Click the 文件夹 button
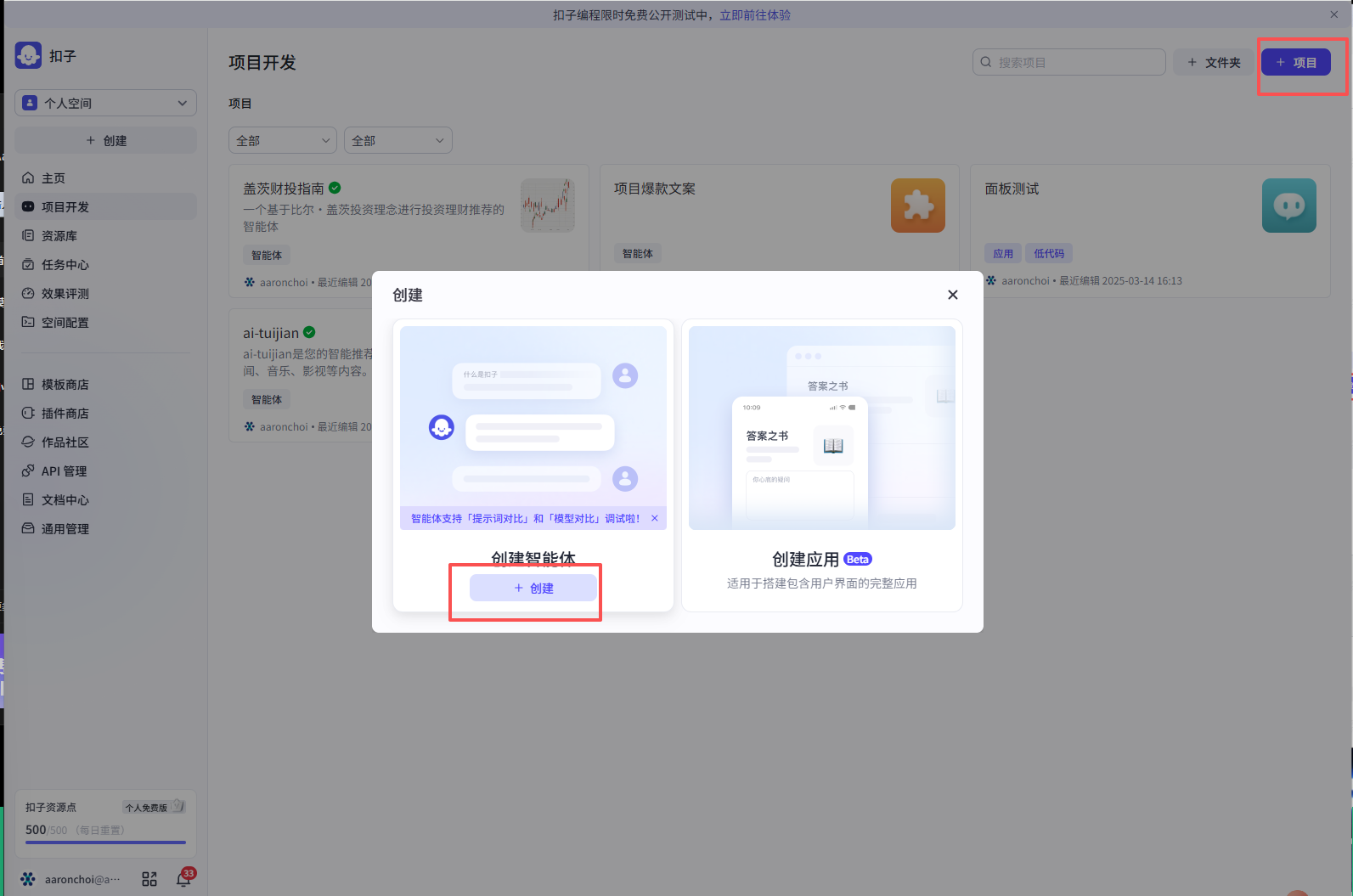 [1214, 62]
